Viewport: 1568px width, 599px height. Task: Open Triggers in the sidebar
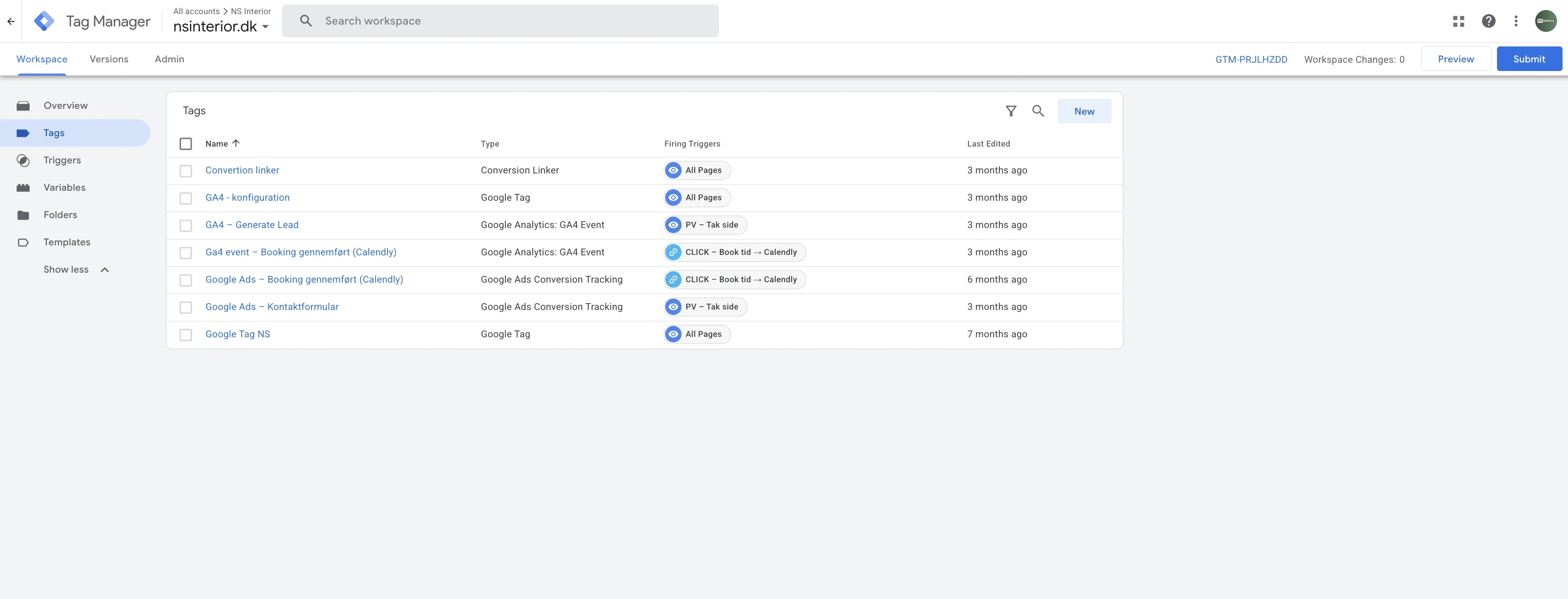(x=62, y=160)
